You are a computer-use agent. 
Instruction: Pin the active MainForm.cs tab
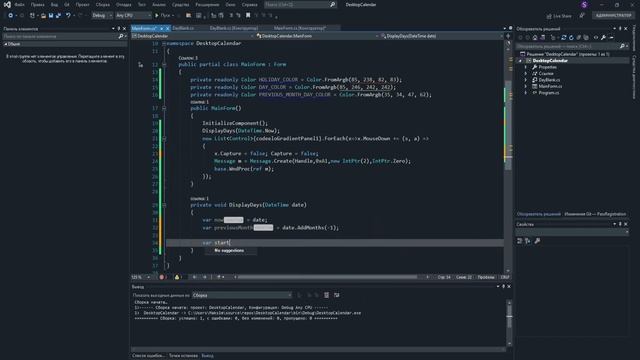pyautogui.click(x=162, y=29)
